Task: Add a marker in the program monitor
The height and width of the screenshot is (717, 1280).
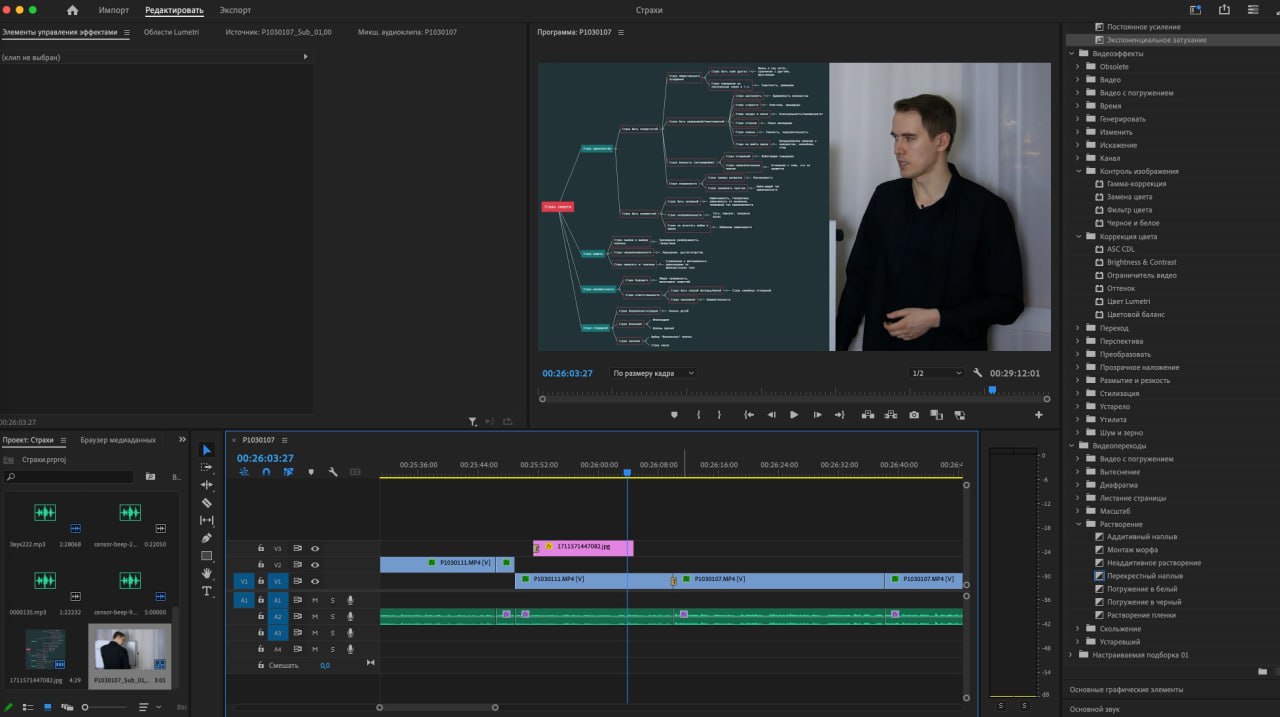Action: click(x=674, y=415)
